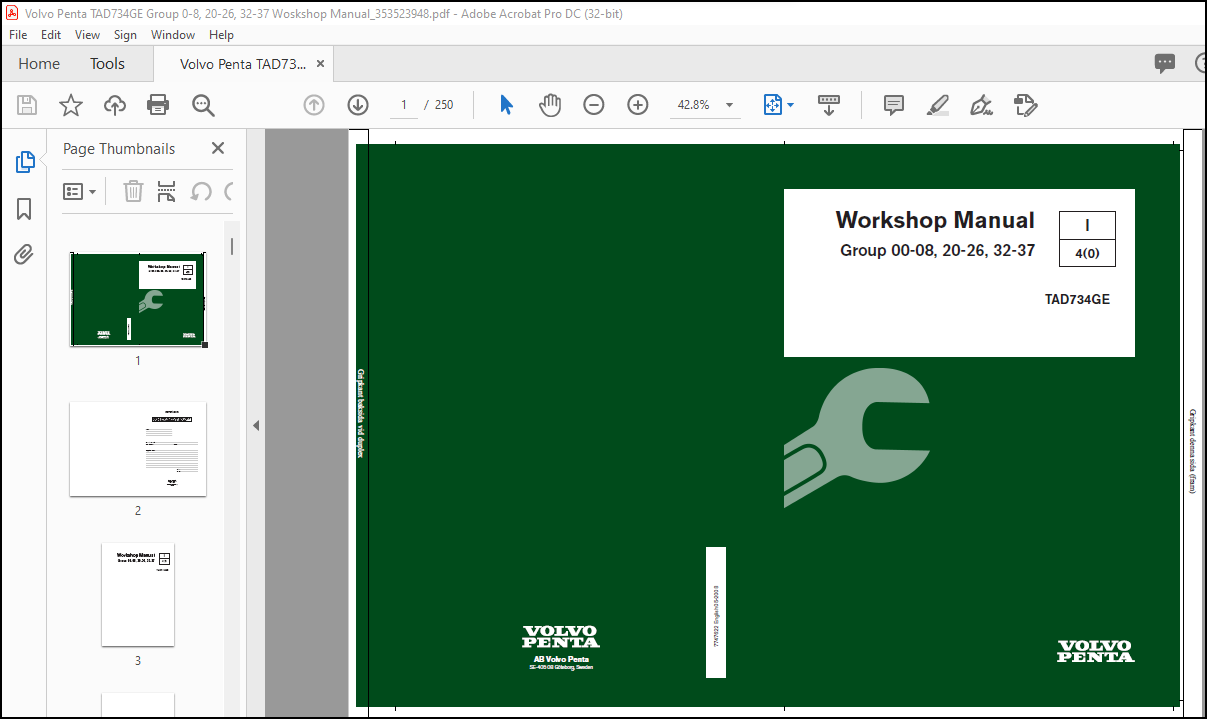Open the Sign document pen tool

coord(981,105)
